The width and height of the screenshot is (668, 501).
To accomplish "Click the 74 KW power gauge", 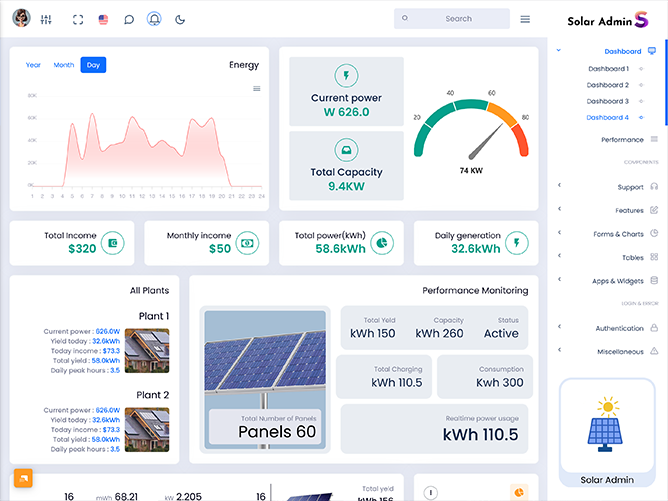I will pyautogui.click(x=471, y=130).
